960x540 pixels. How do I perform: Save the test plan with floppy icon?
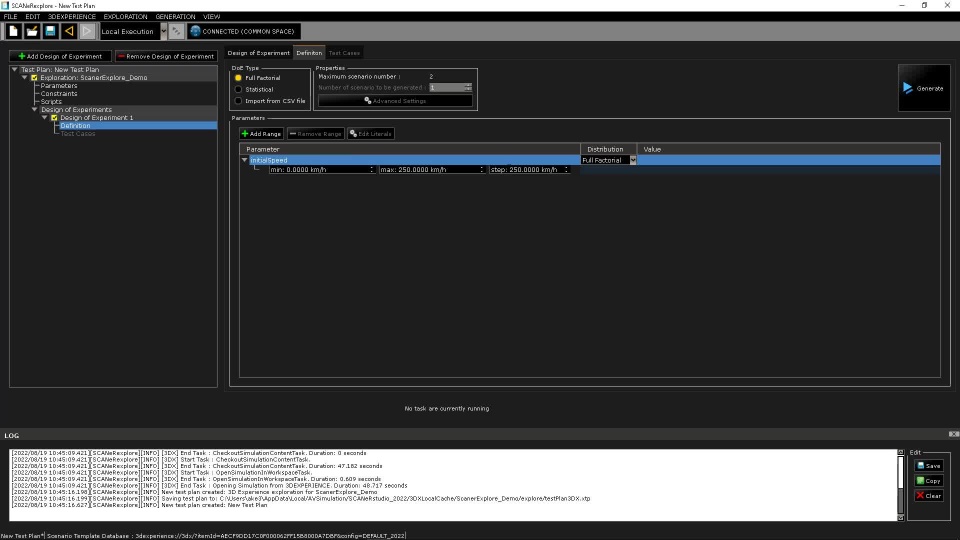pyautogui.click(x=50, y=31)
